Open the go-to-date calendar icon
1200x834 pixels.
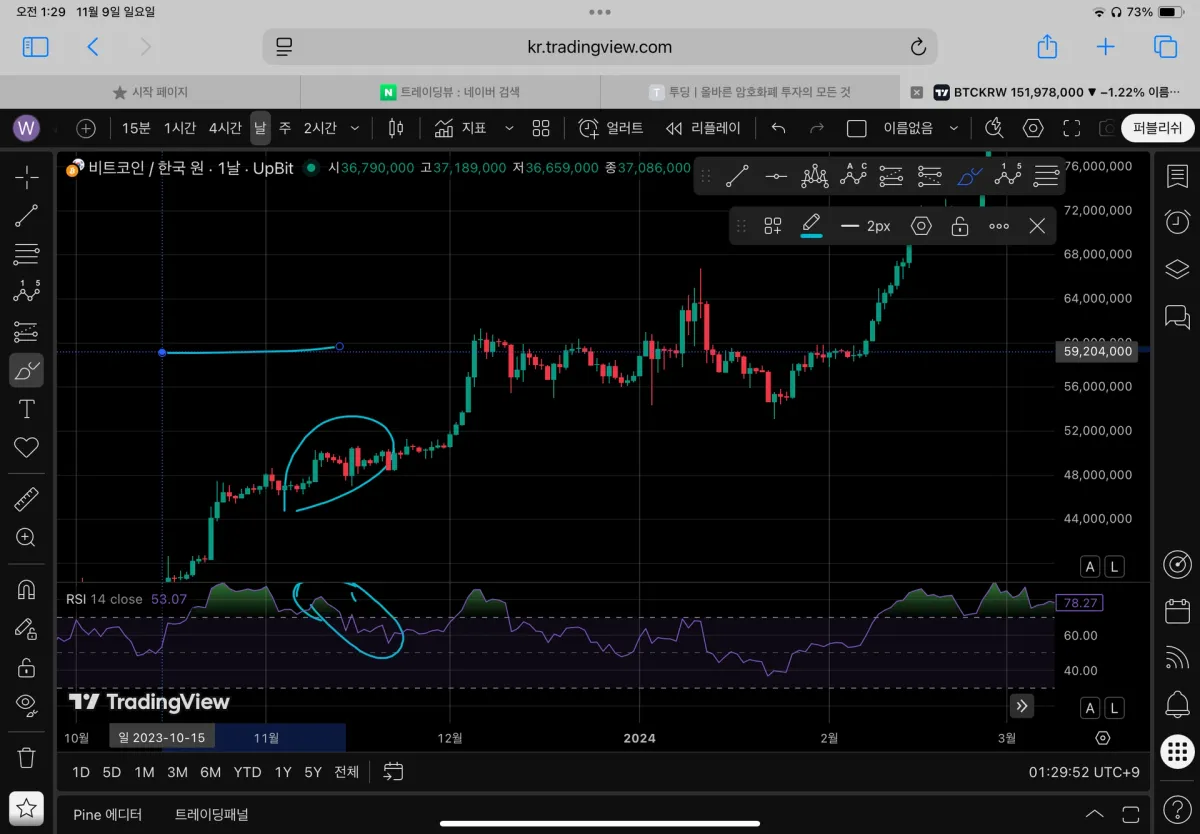pyautogui.click(x=393, y=772)
